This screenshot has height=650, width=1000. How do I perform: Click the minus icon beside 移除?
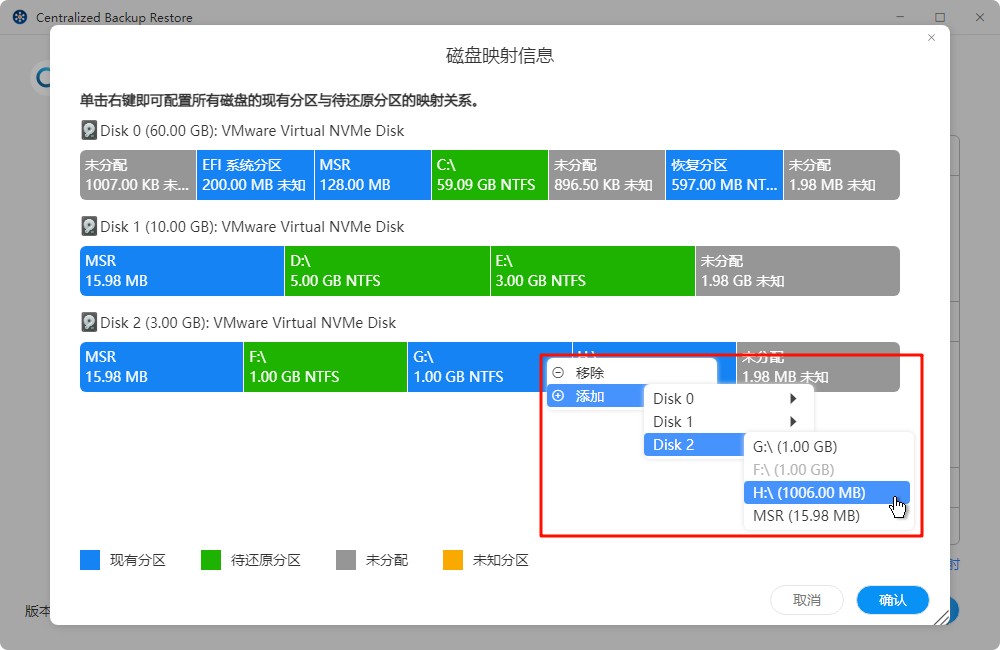pyautogui.click(x=560, y=371)
